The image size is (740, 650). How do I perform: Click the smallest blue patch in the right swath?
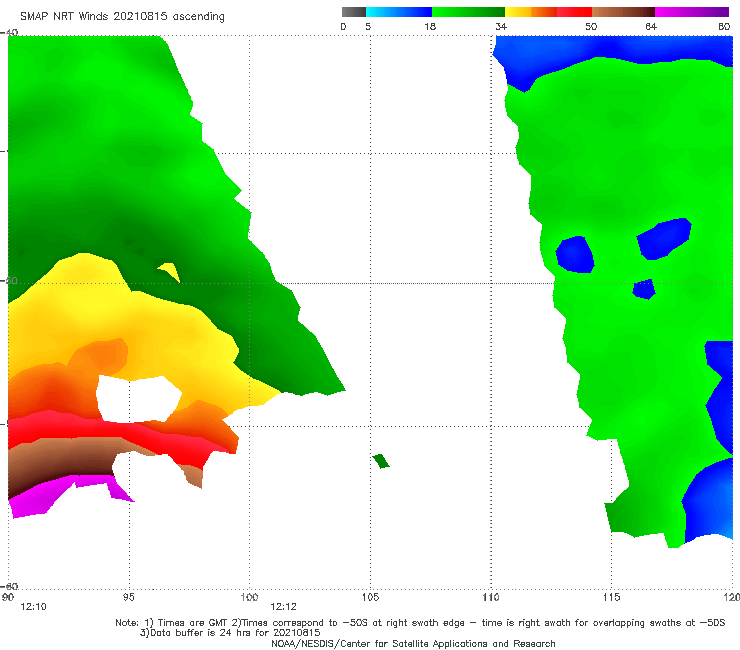[644, 289]
